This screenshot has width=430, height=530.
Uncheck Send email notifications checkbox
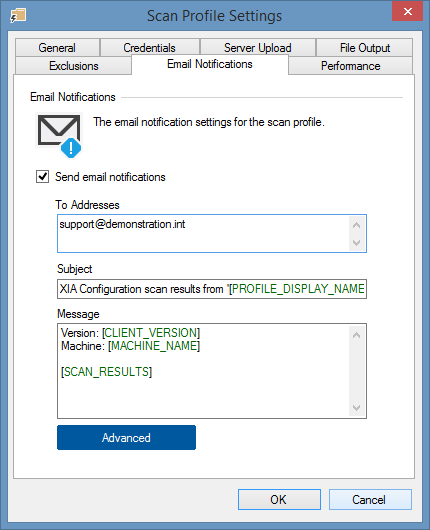tap(43, 177)
